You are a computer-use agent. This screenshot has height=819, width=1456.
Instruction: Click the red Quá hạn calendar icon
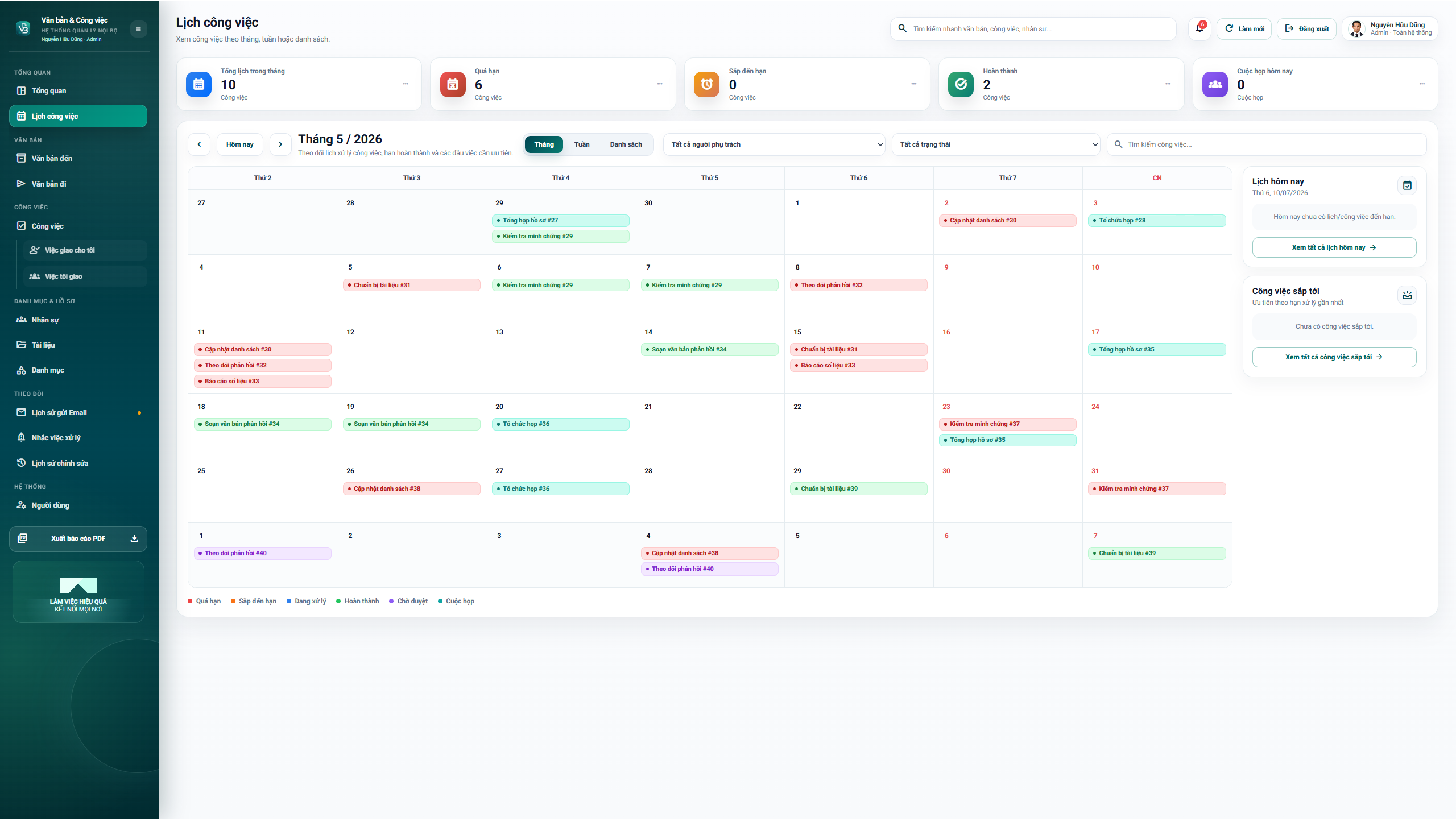(453, 84)
